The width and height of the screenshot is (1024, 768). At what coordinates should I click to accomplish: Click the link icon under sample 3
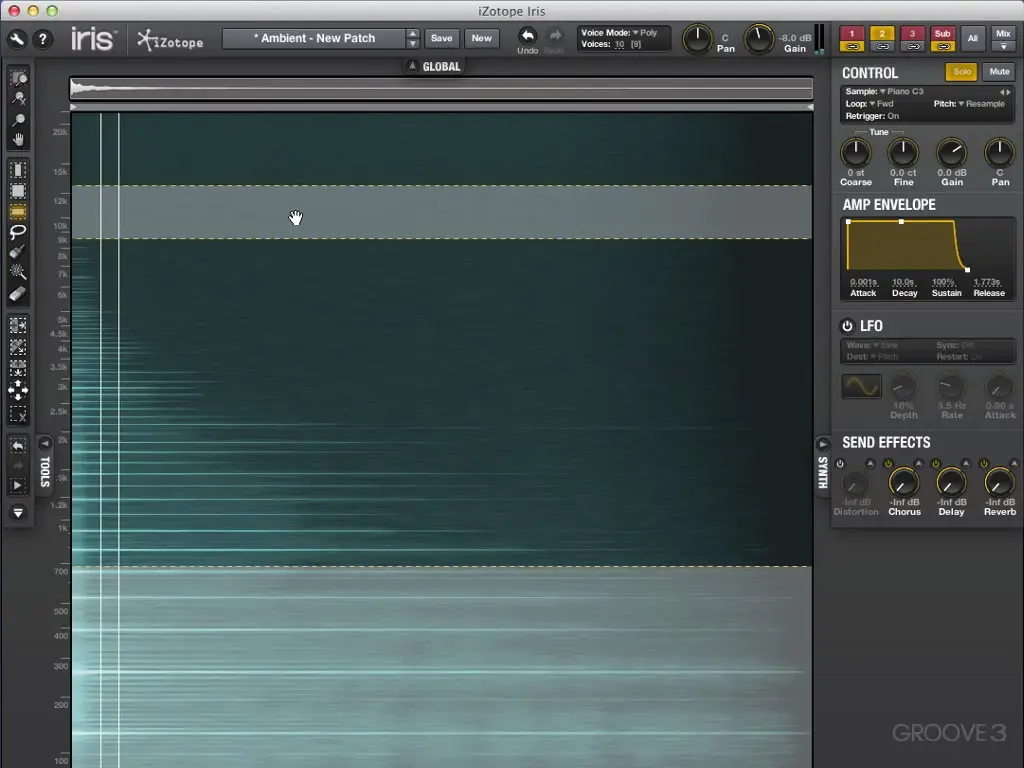click(913, 47)
